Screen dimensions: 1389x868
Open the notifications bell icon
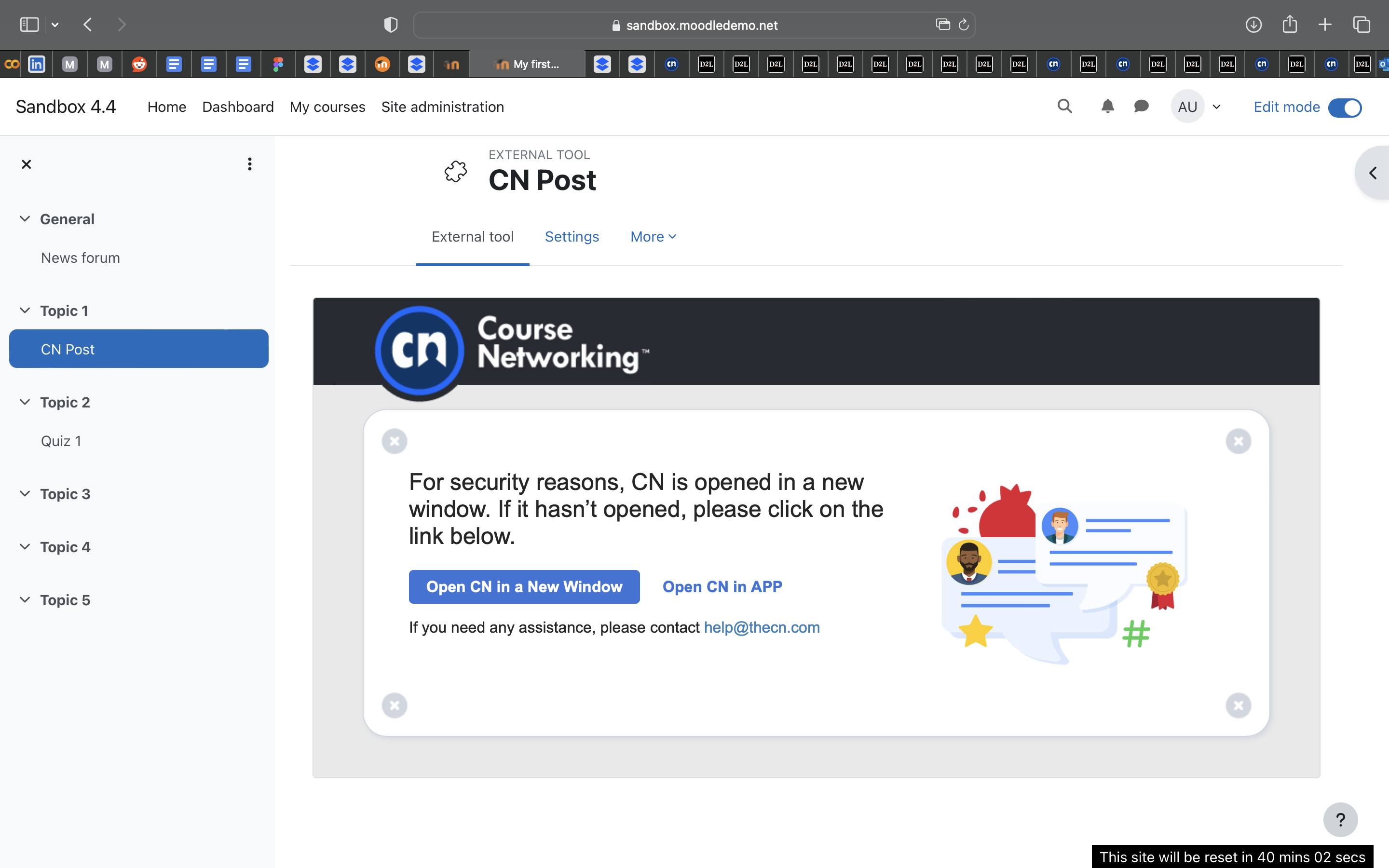click(x=1108, y=106)
